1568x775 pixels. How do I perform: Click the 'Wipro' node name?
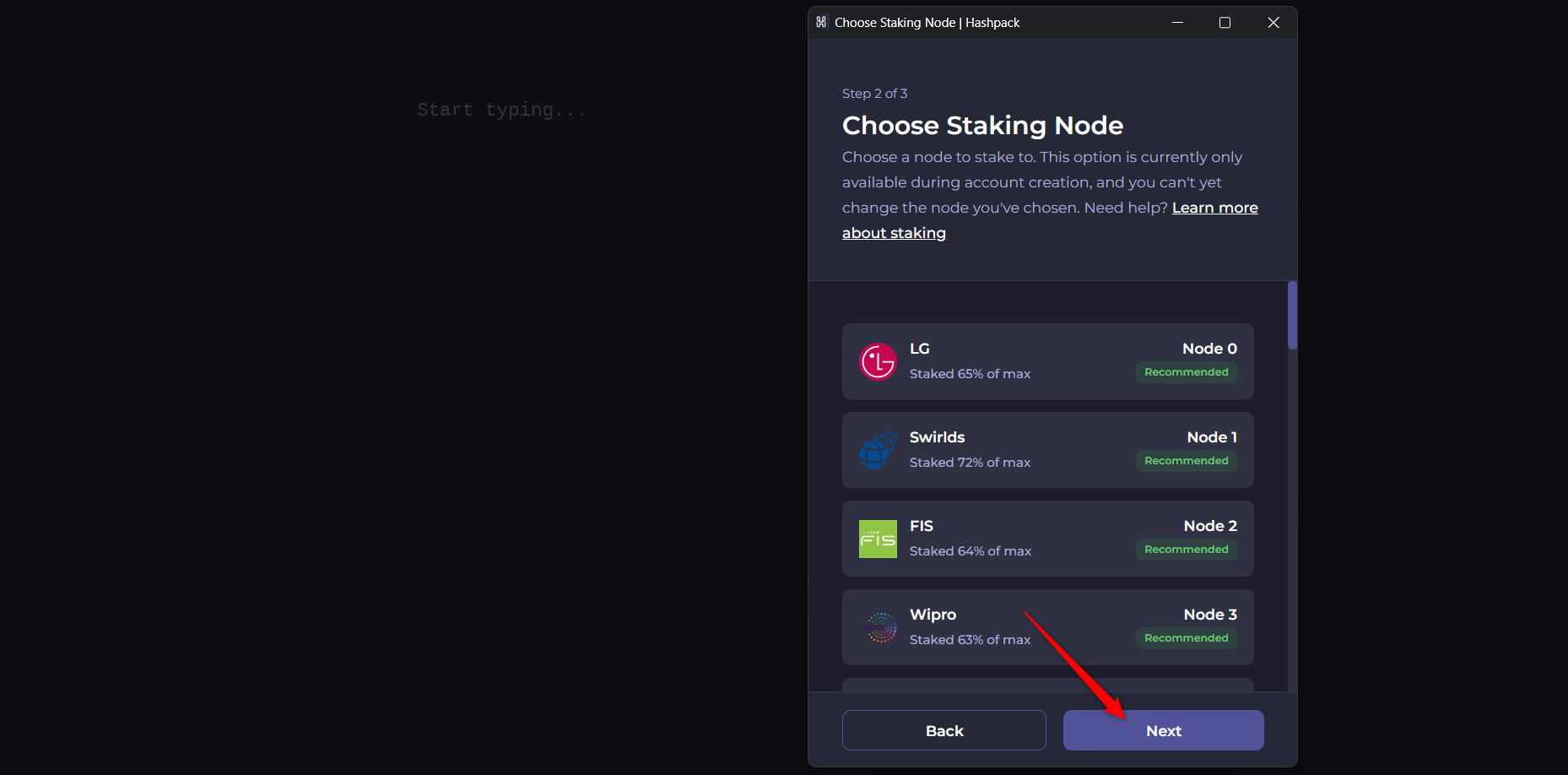click(933, 615)
